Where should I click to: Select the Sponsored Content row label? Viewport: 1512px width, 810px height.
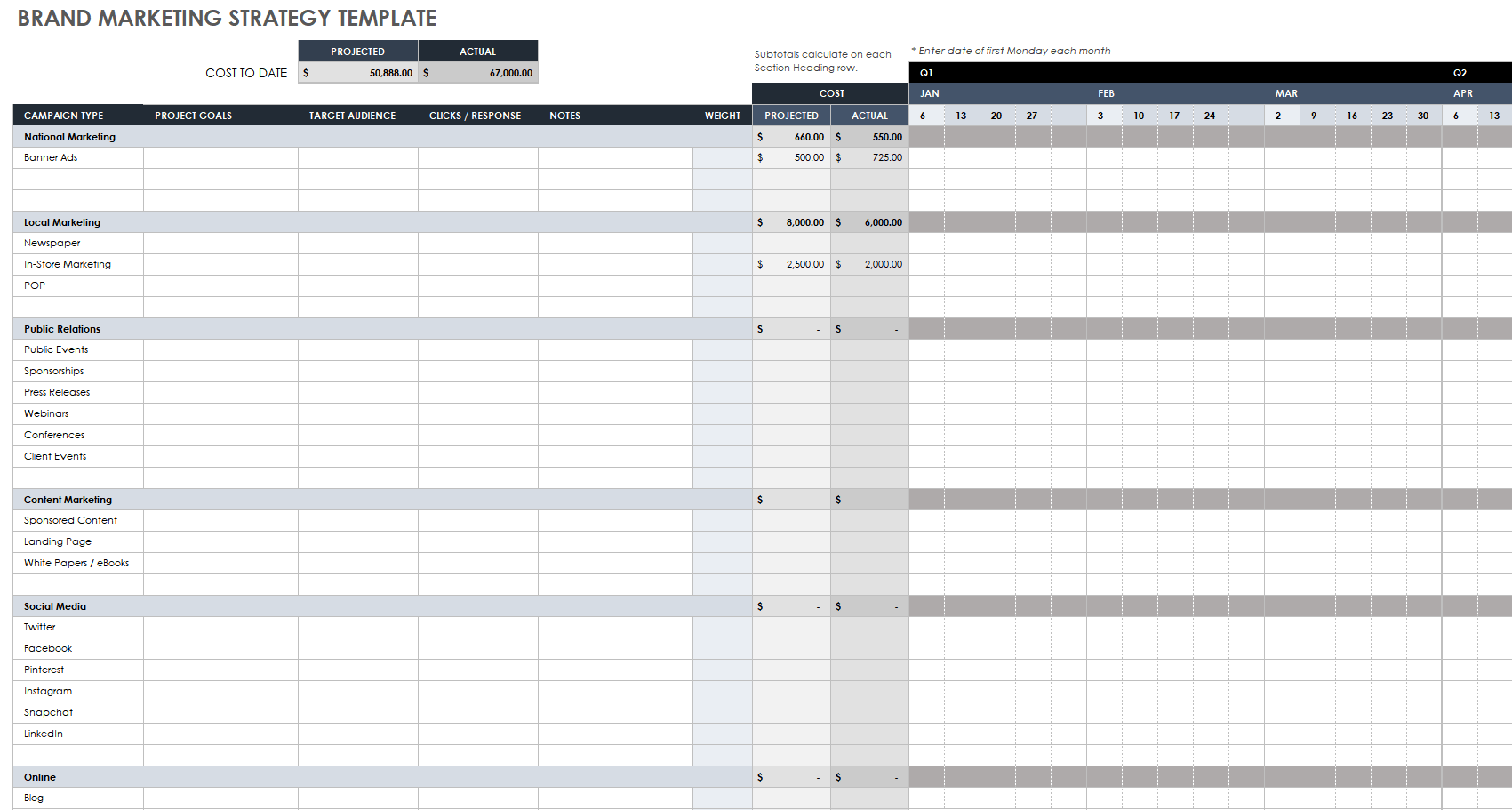[70, 520]
